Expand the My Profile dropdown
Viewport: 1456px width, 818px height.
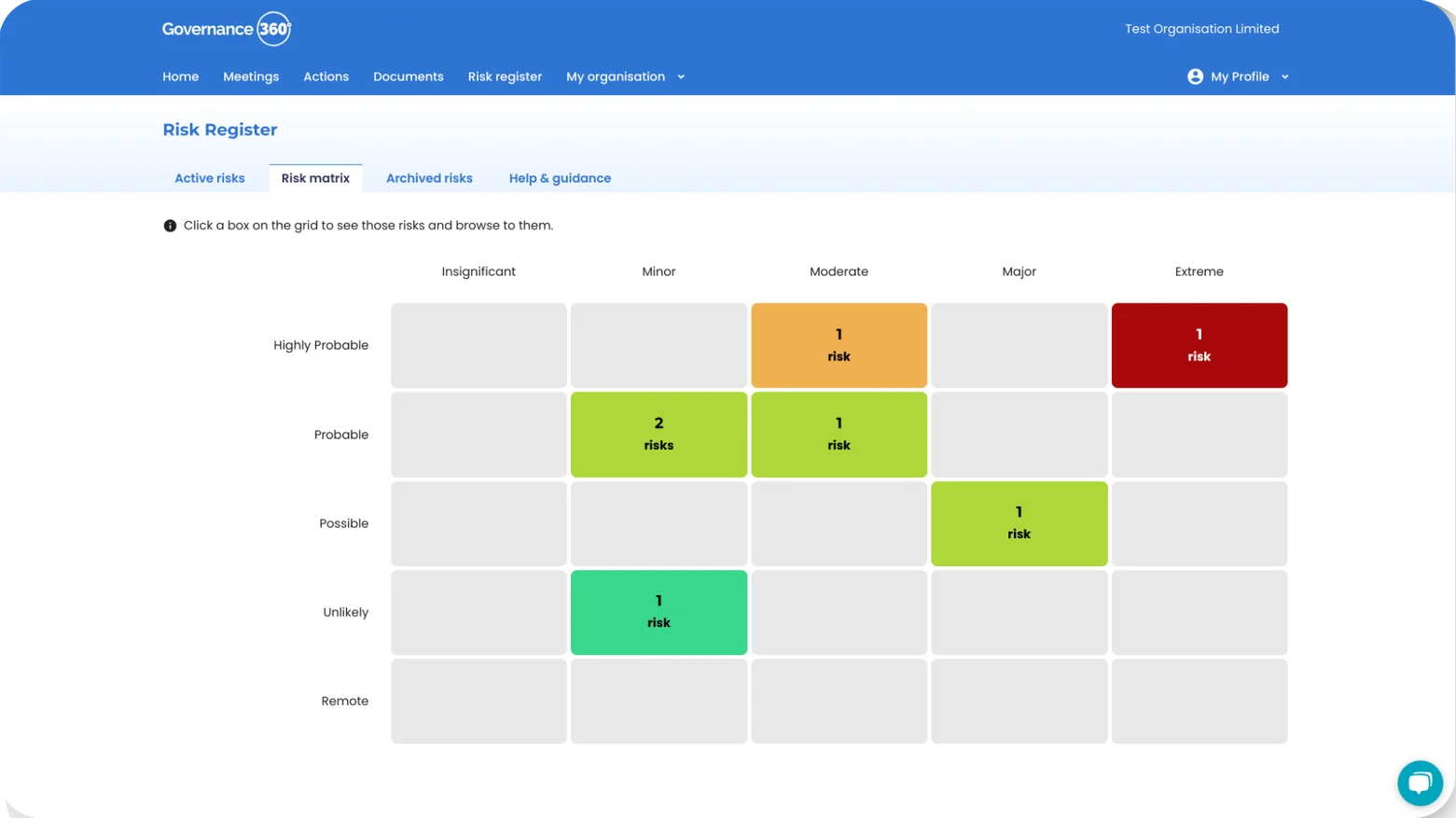1239,76
